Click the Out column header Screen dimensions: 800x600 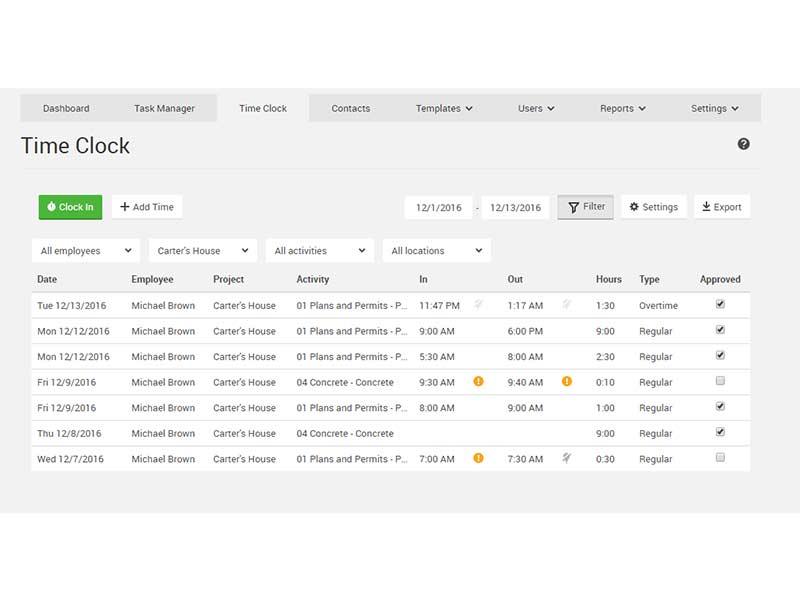[515, 279]
